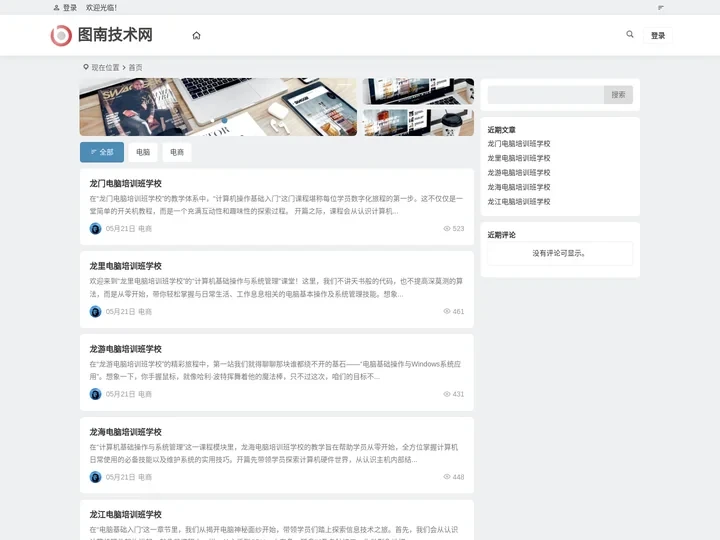Image resolution: width=720 pixels, height=540 pixels.
Task: Click 电商 category tag under 龙里 post
Action: (145, 312)
